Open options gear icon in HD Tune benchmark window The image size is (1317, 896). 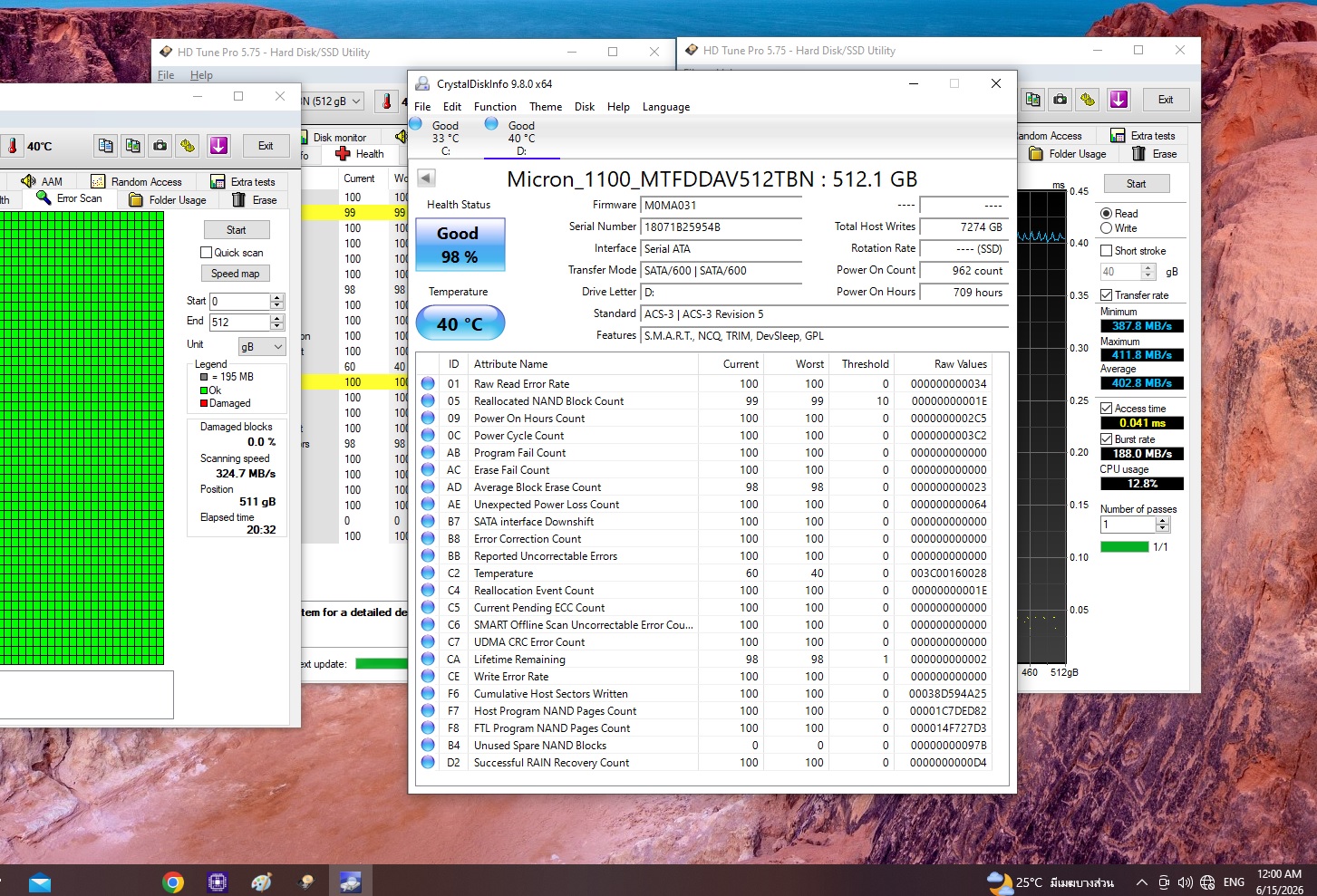click(x=1088, y=100)
